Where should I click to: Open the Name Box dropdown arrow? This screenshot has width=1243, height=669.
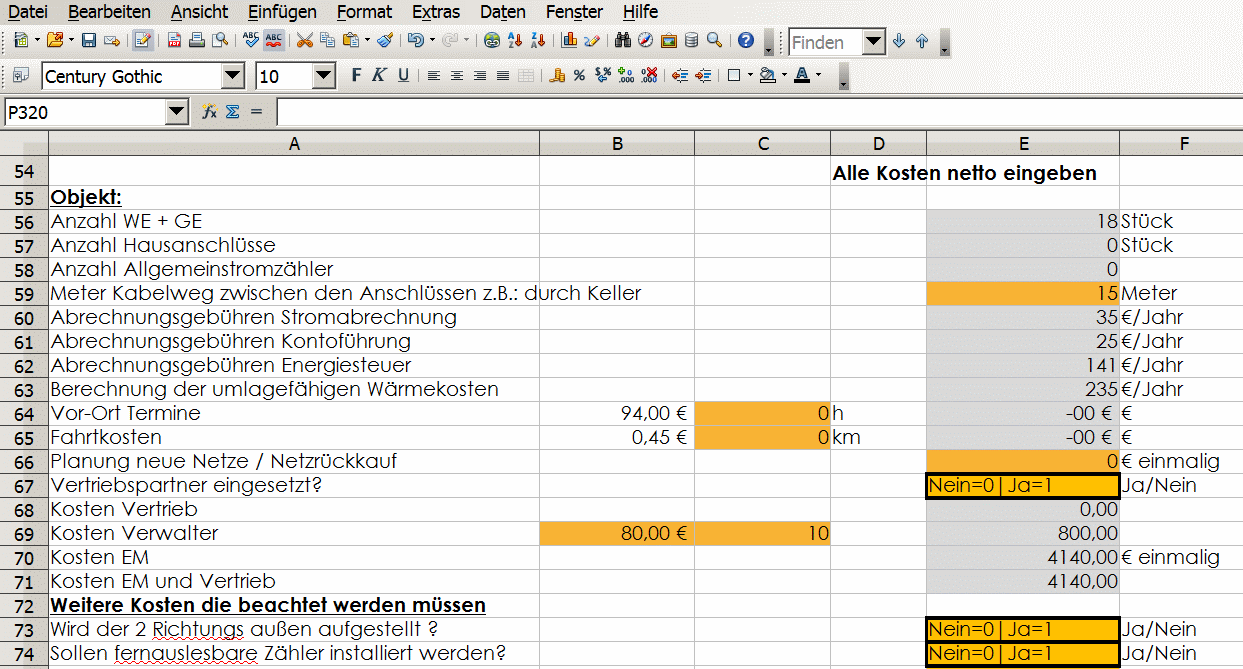(177, 112)
